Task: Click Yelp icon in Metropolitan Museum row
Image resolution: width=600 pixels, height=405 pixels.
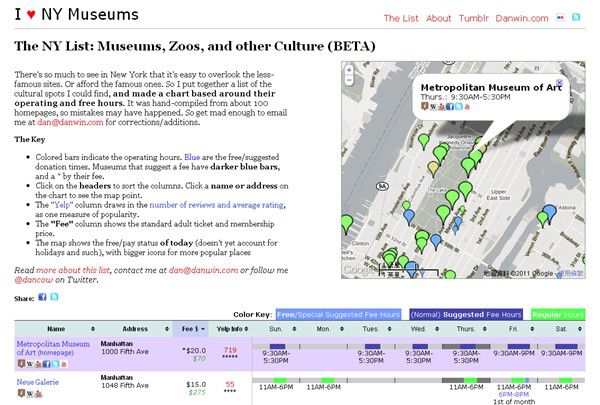Action: 38,364
